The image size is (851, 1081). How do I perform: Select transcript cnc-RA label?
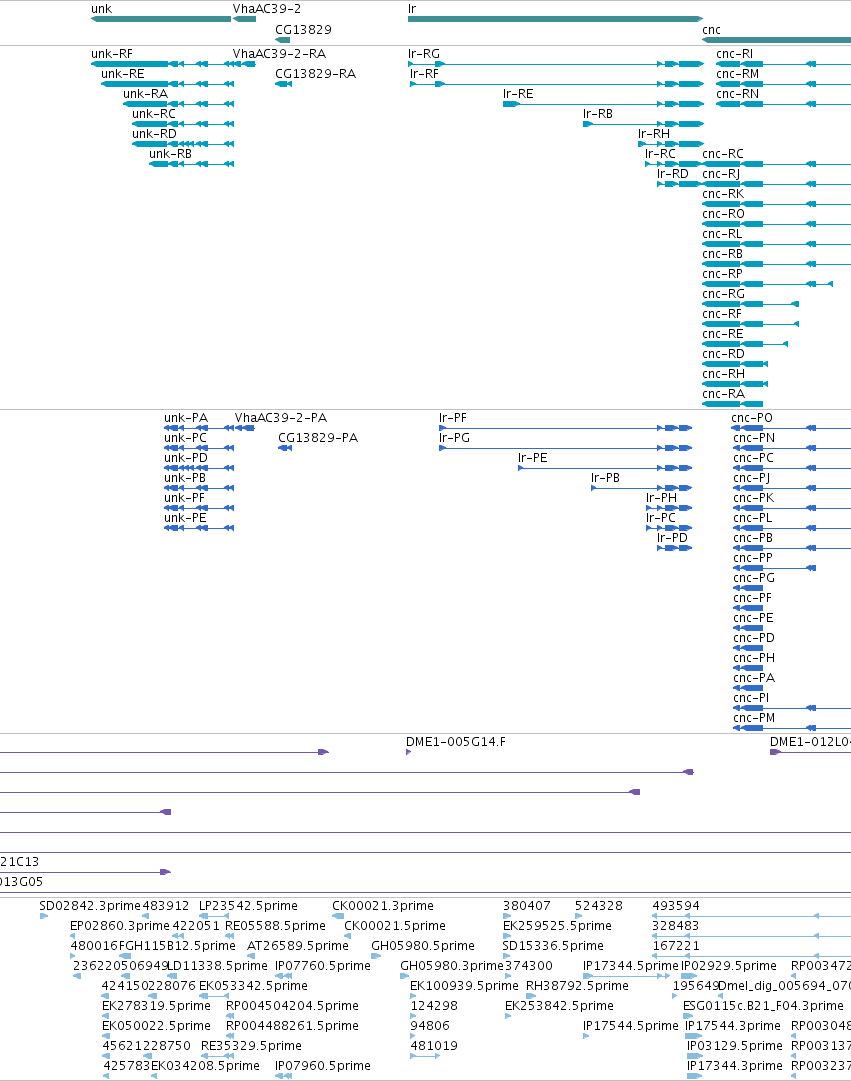point(723,394)
